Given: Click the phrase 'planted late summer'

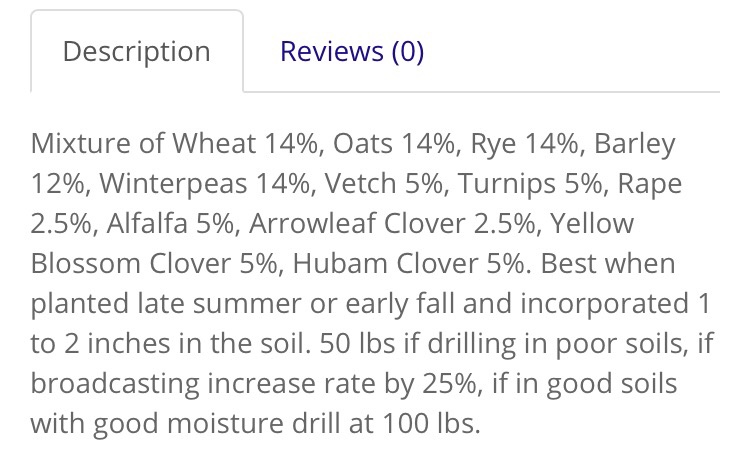Looking at the screenshot, I should [166, 304].
